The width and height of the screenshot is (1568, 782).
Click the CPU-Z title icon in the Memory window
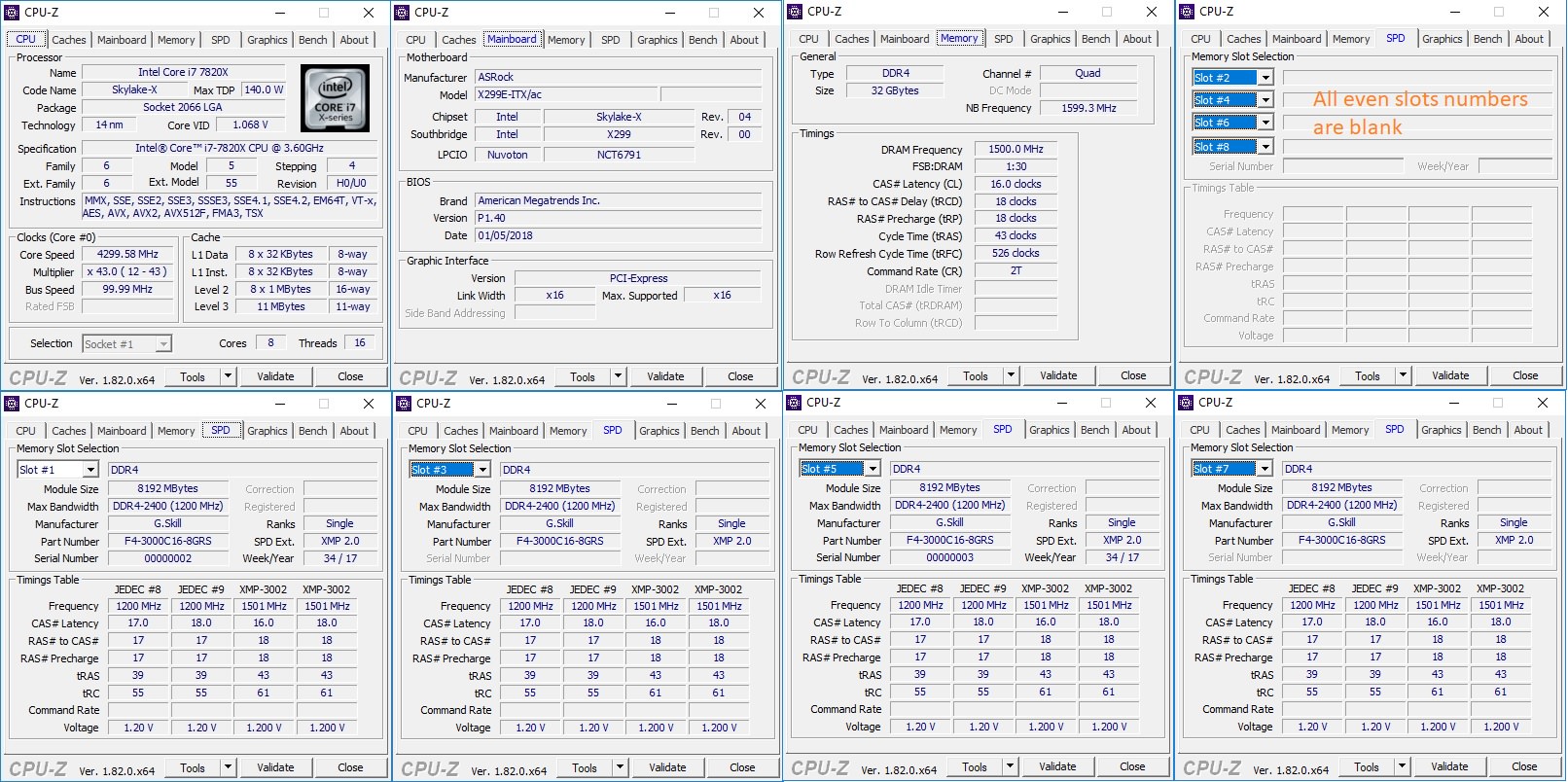click(x=796, y=12)
